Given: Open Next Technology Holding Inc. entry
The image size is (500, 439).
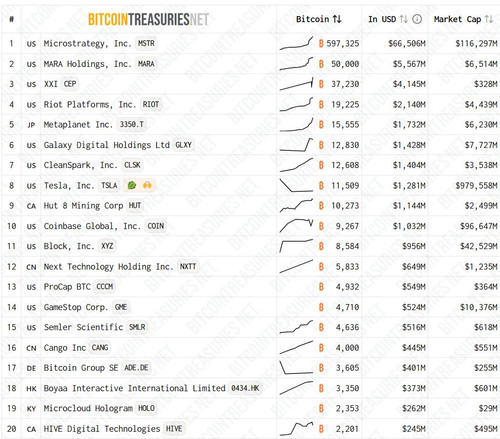Looking at the screenshot, I should [x=109, y=267].
